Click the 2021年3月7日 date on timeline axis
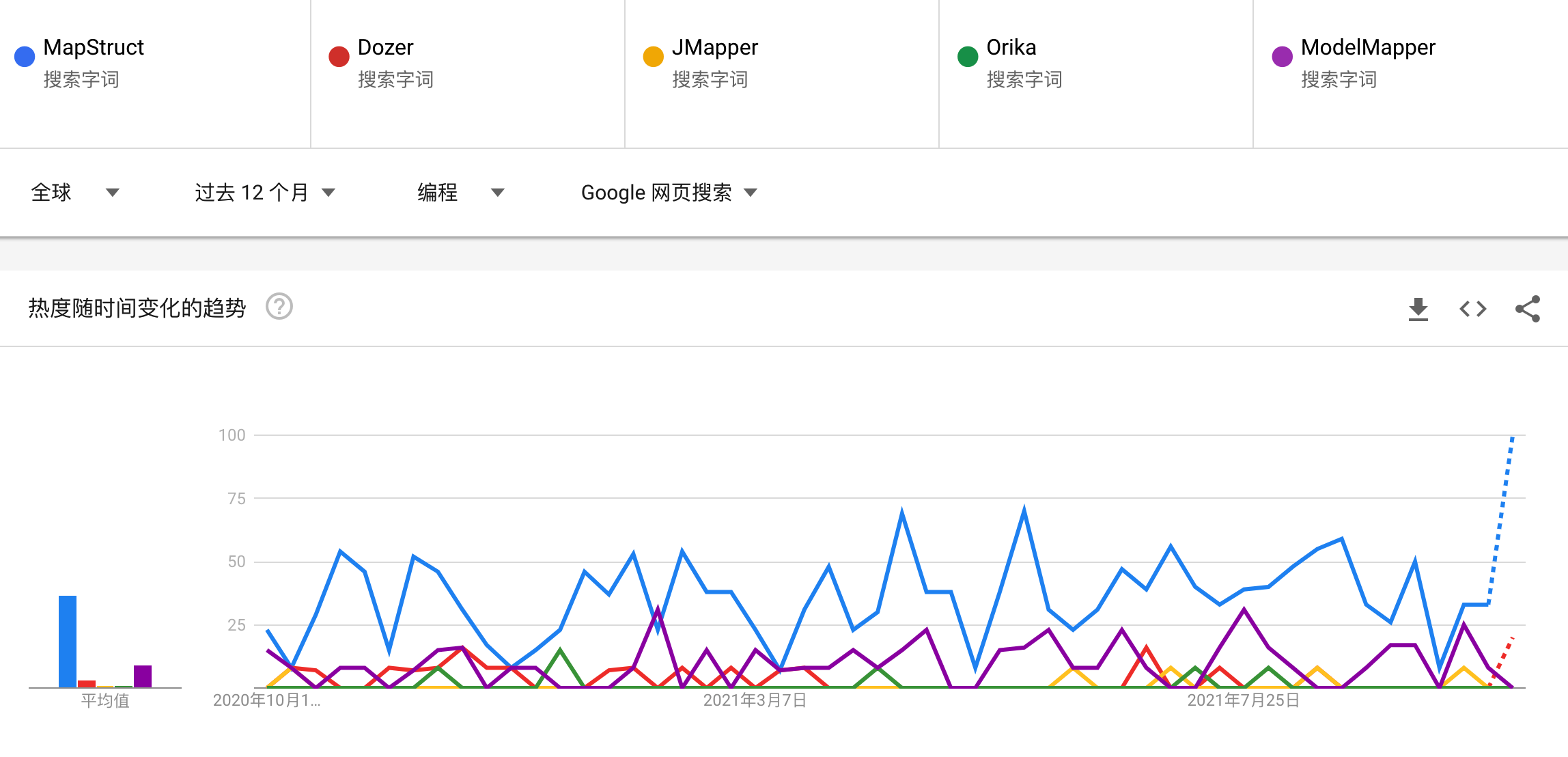1568x757 pixels. pos(755,700)
